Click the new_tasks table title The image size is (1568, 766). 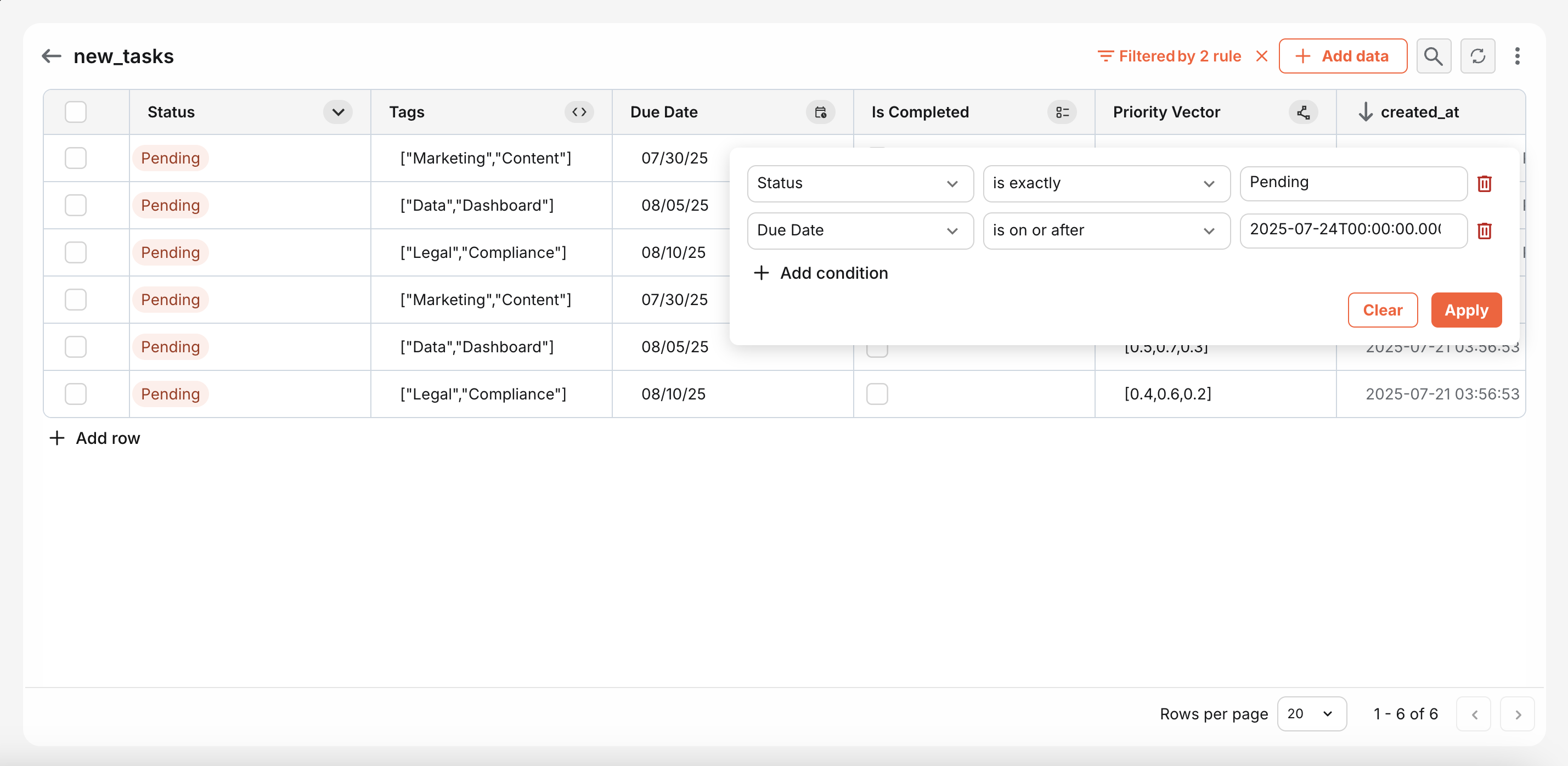(123, 56)
